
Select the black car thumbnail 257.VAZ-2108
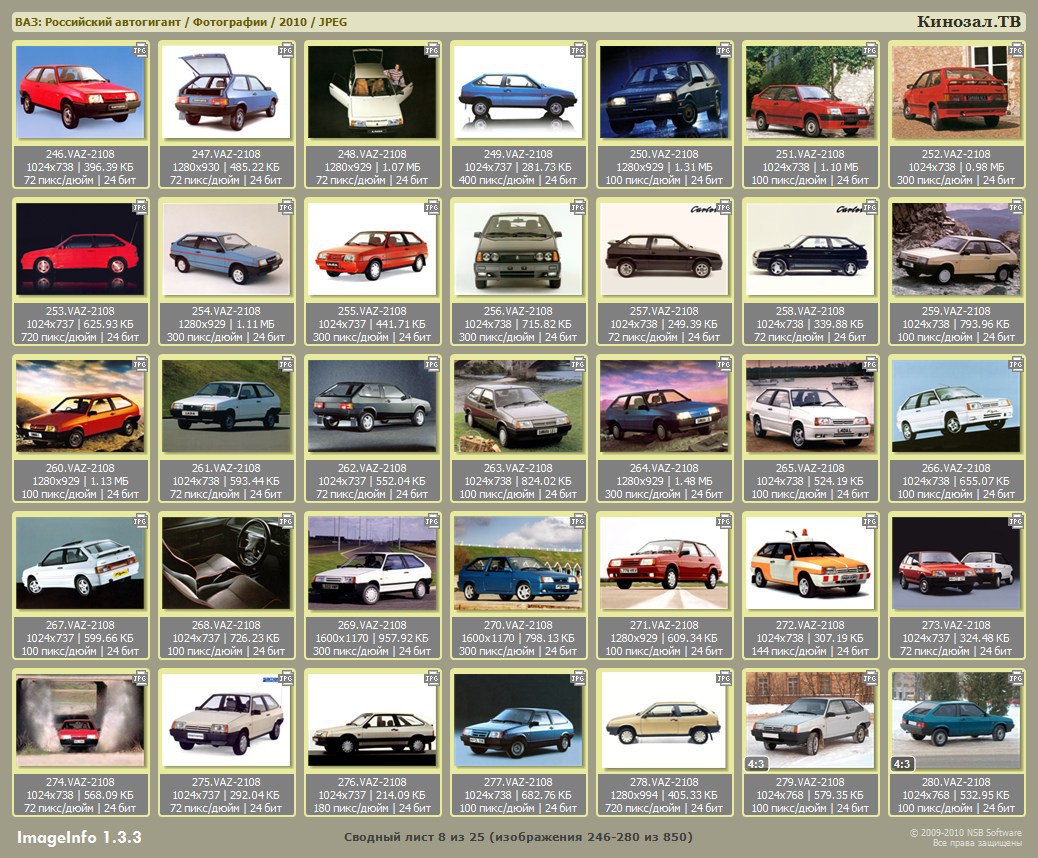[x=664, y=249]
